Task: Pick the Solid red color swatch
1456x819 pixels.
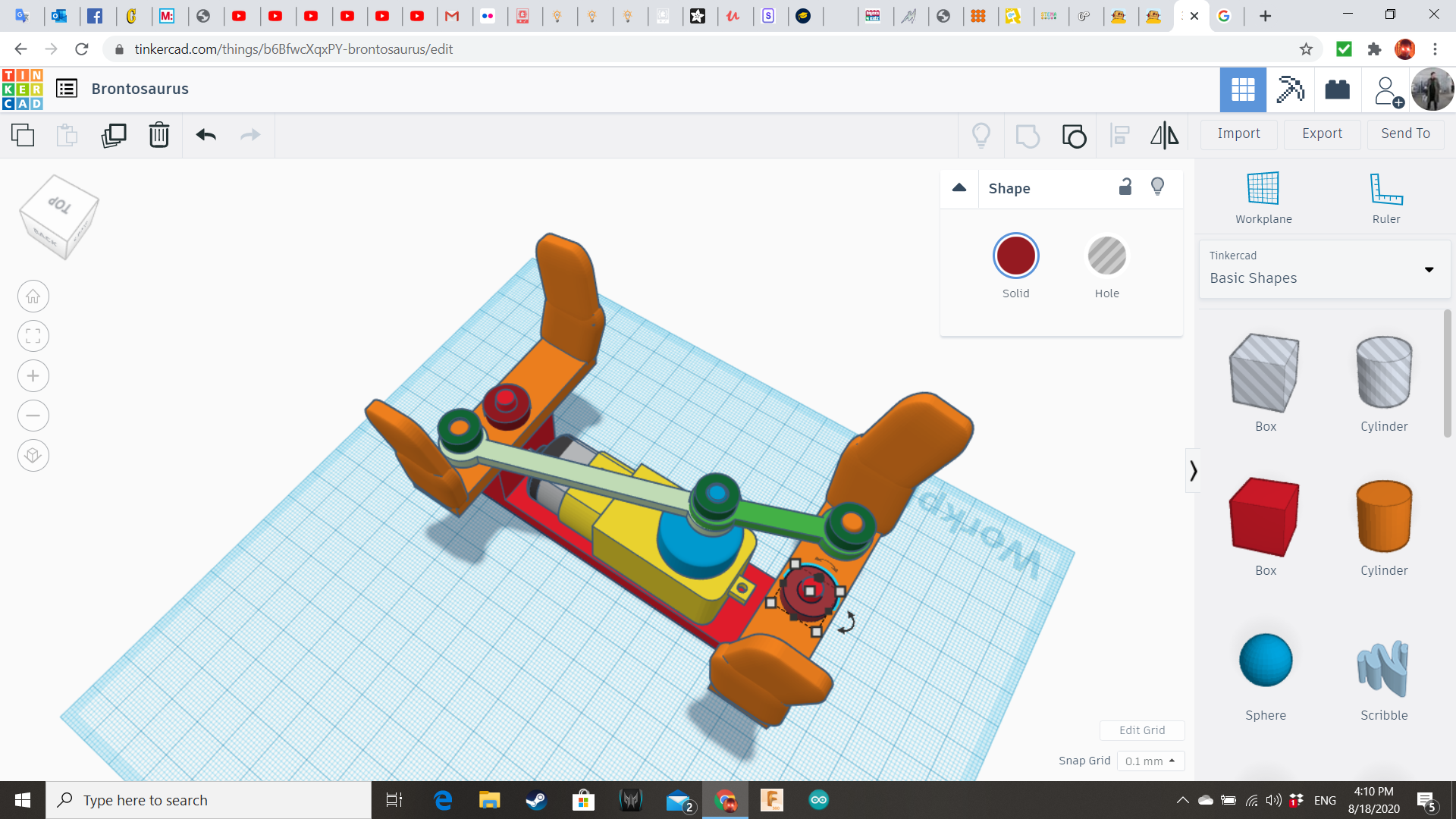Action: 1015,256
